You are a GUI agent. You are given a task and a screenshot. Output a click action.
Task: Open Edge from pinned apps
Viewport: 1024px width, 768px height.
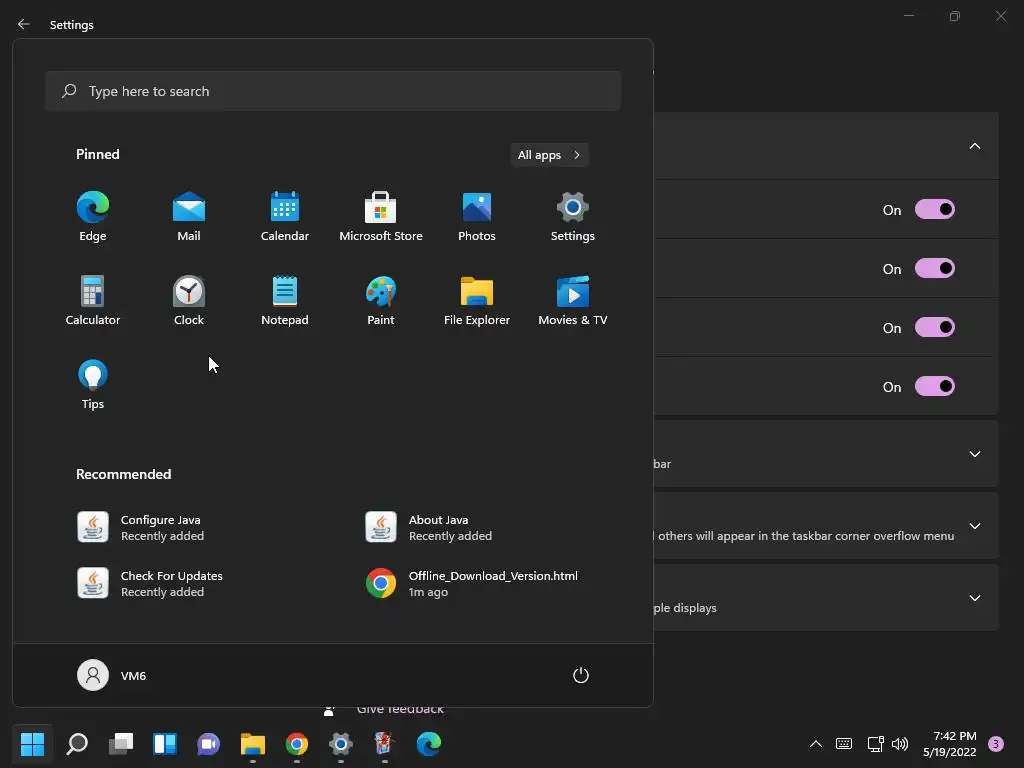coord(93,217)
